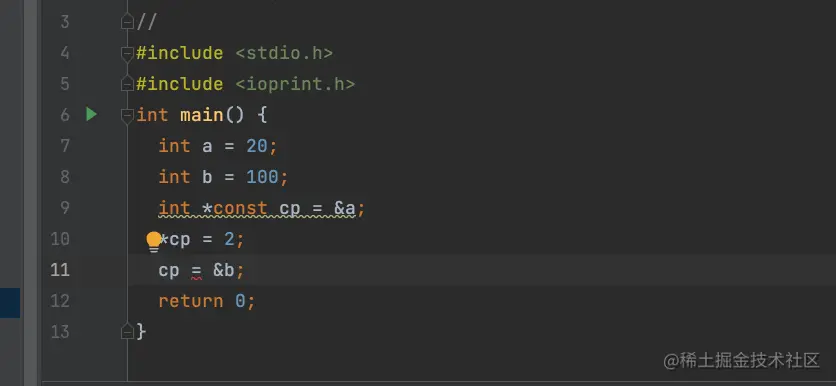Click the closing brace fold marker
The width and height of the screenshot is (836, 386).
tap(127, 332)
